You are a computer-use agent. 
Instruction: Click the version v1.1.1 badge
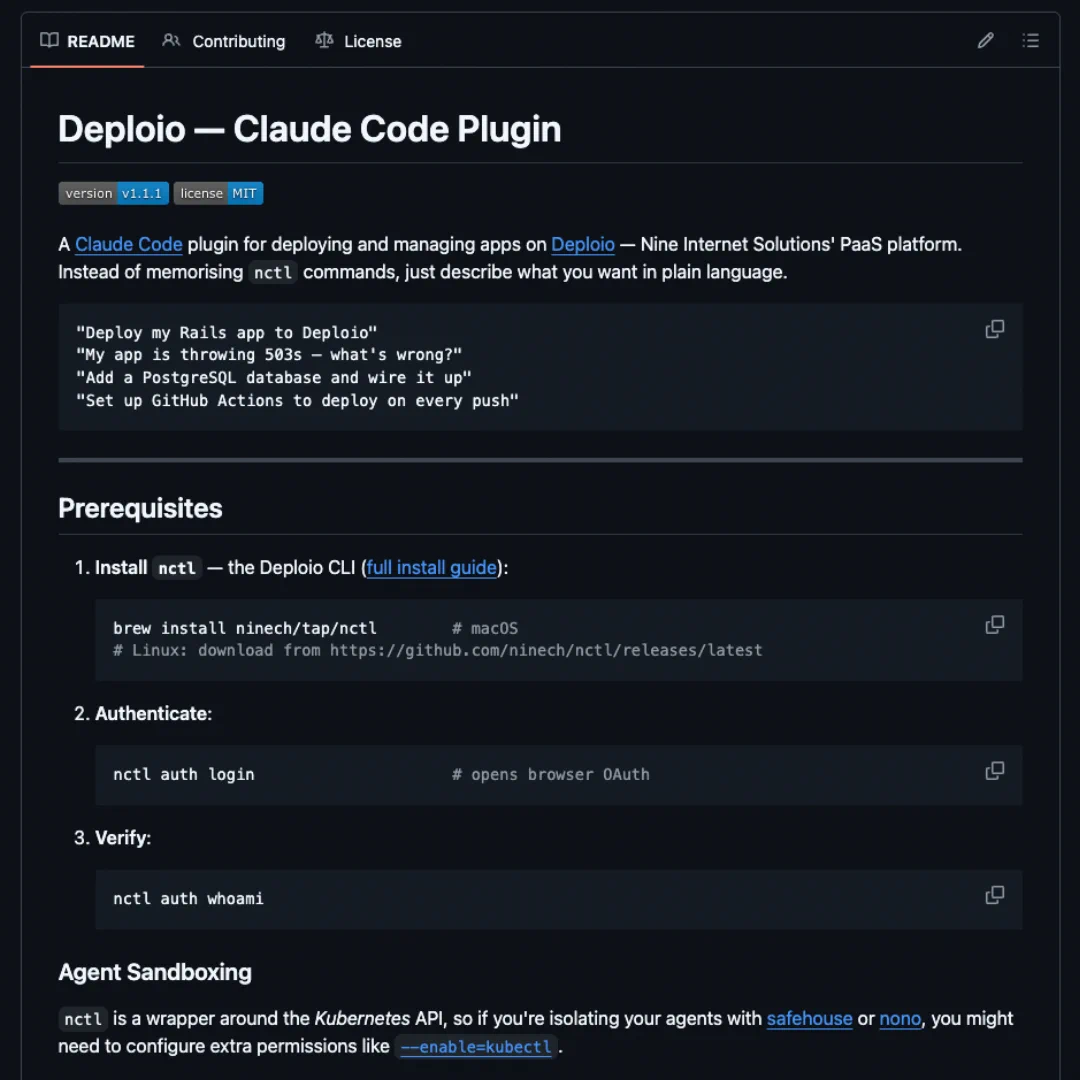pos(114,194)
